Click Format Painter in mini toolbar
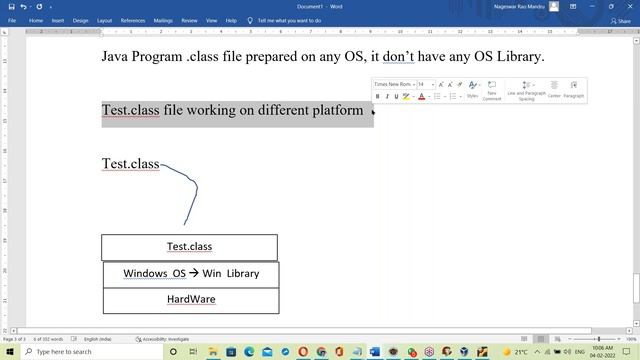 (x=460, y=84)
